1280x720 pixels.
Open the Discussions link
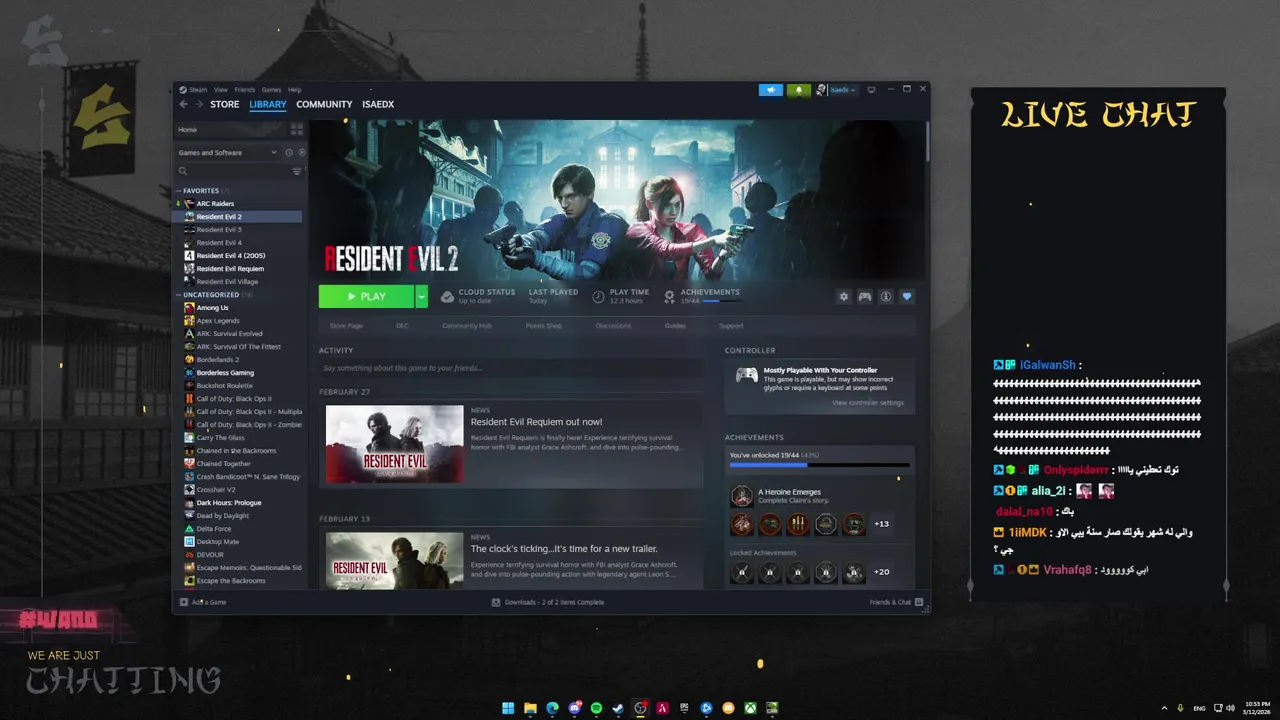click(613, 326)
